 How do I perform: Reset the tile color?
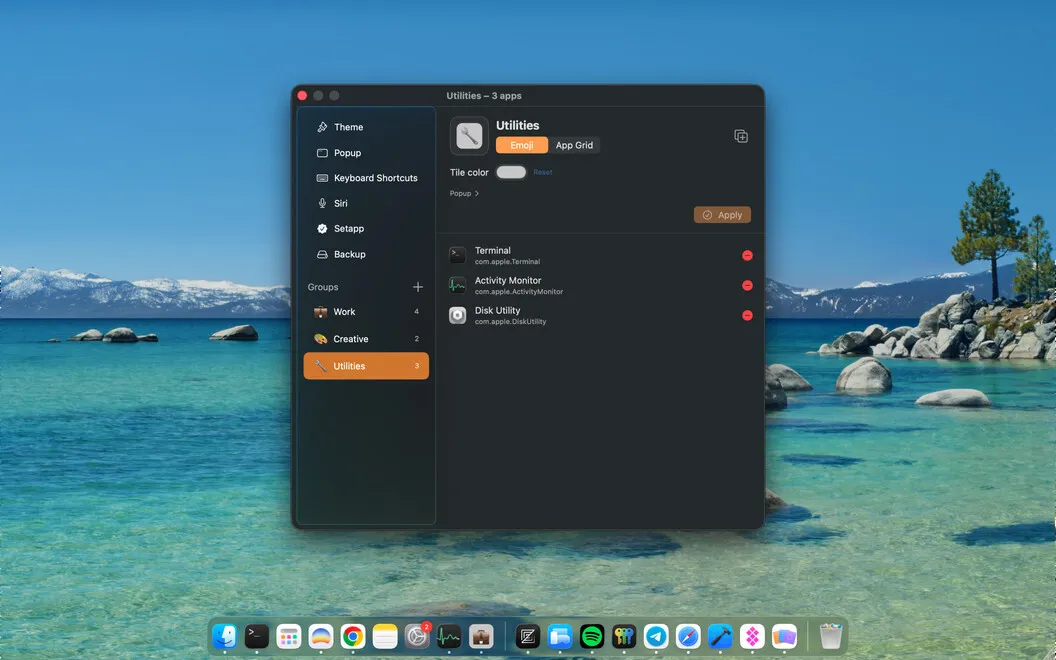pos(543,172)
